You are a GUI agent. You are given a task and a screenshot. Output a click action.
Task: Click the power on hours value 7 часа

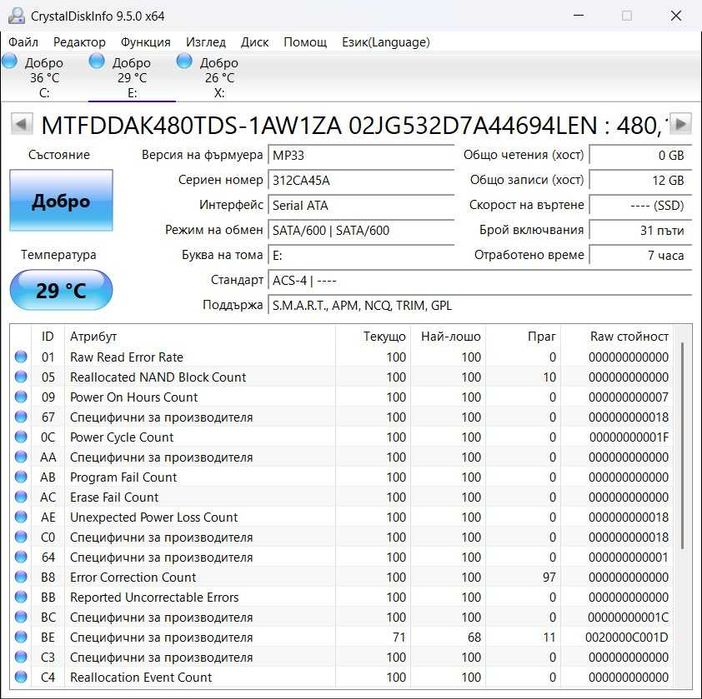[x=641, y=256]
